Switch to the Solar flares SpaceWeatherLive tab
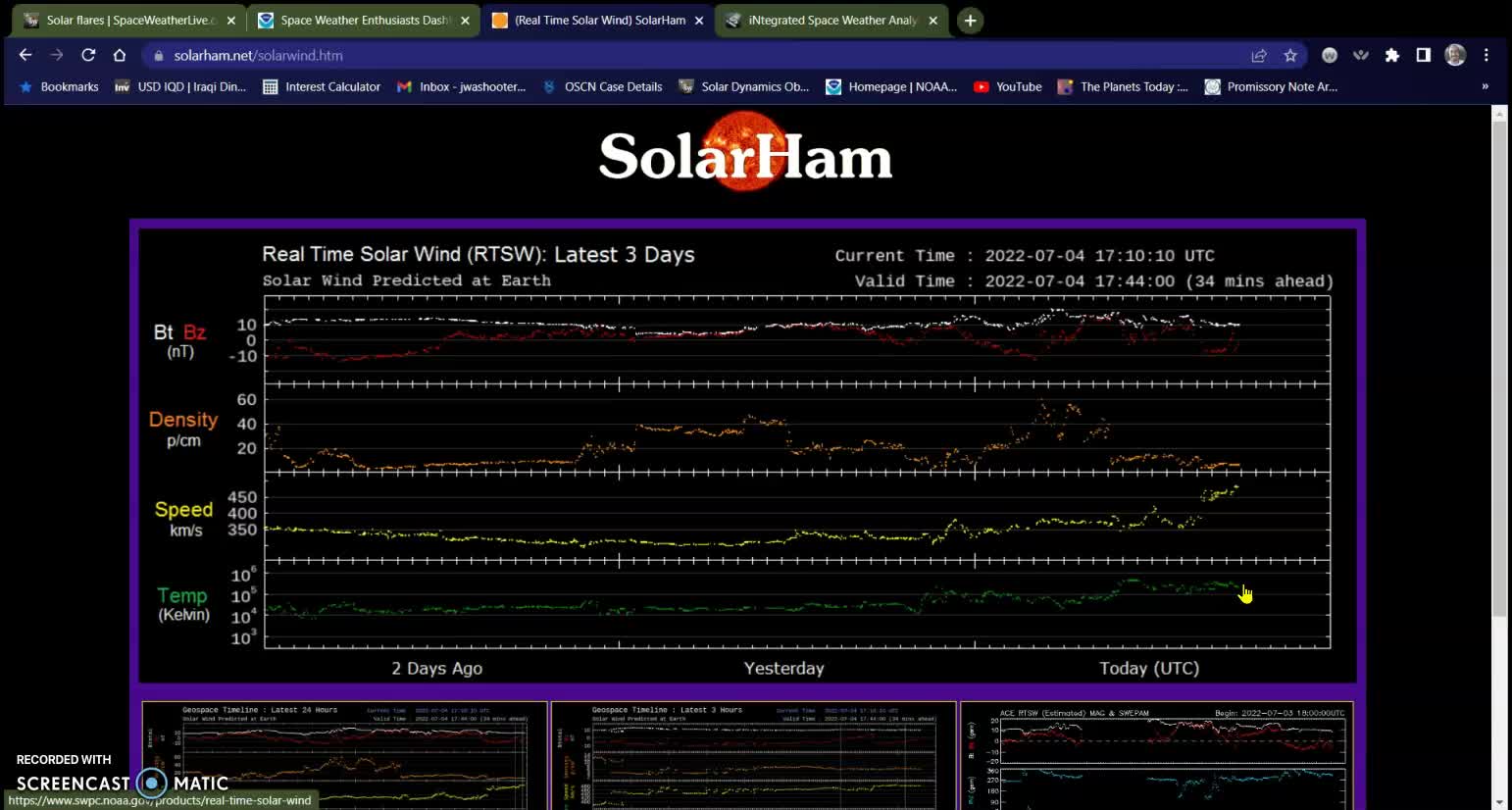Image resolution: width=1512 pixels, height=810 pixels. (x=128, y=20)
